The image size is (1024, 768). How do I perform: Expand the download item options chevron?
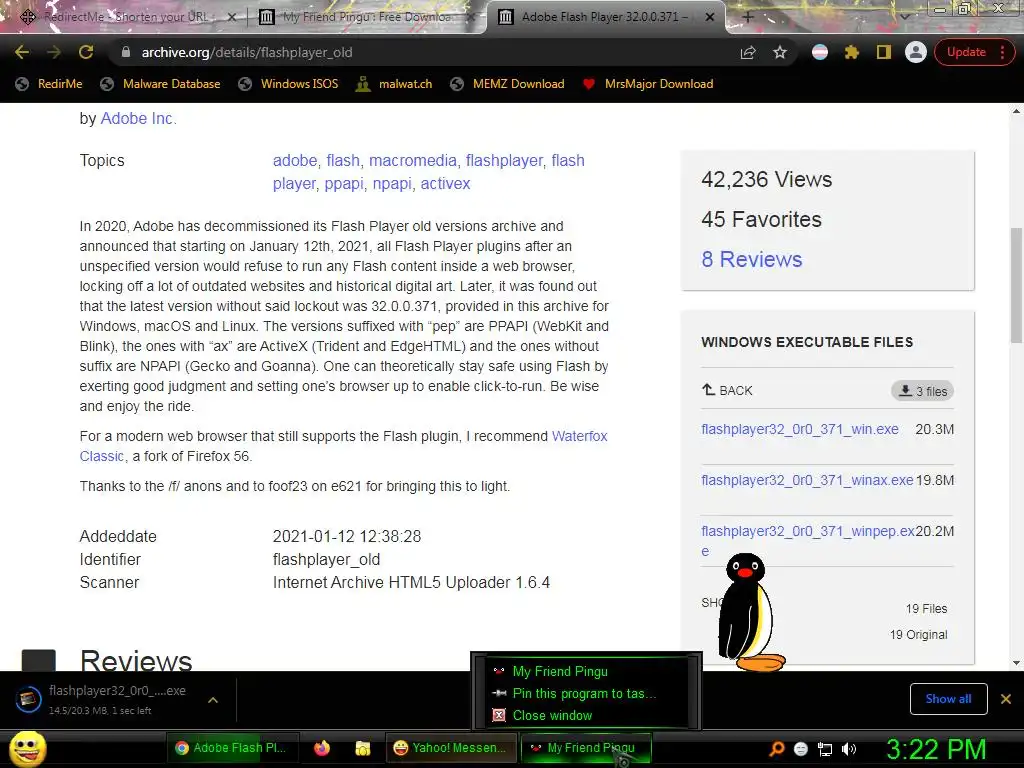click(x=213, y=699)
